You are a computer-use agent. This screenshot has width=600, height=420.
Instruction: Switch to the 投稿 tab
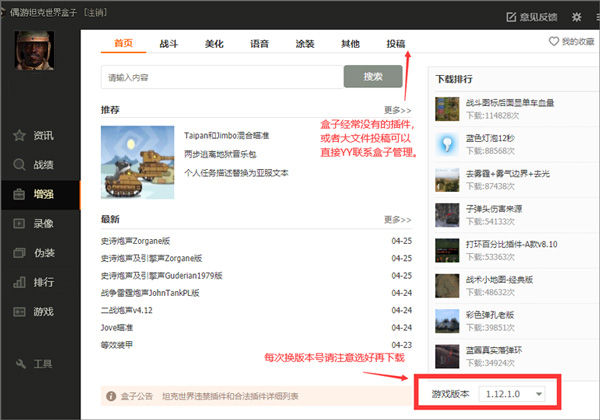[x=396, y=44]
